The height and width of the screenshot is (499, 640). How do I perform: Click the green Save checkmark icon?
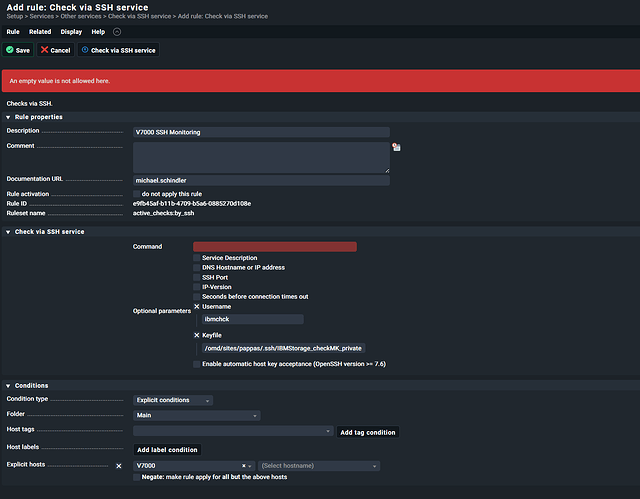pyautogui.click(x=10, y=50)
